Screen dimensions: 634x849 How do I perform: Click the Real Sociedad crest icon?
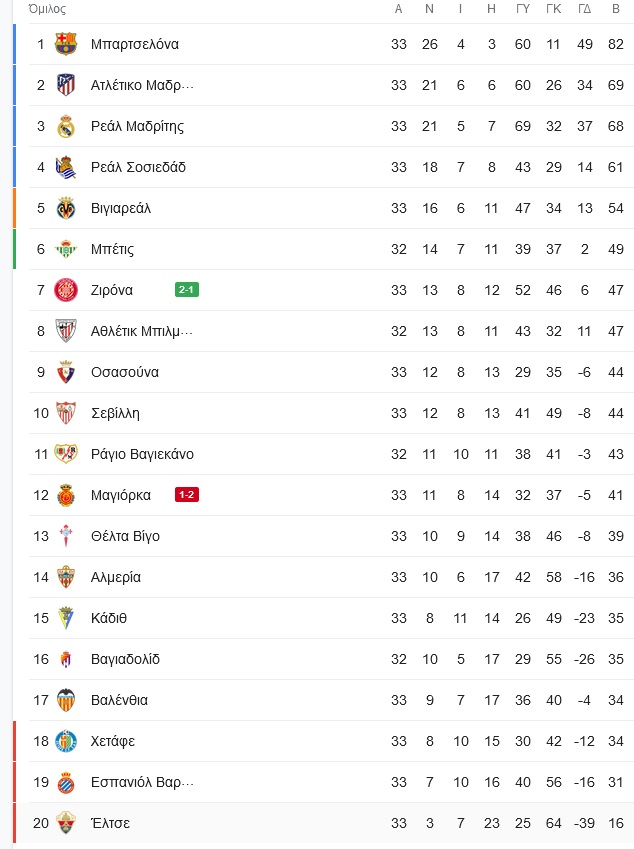coord(66,167)
